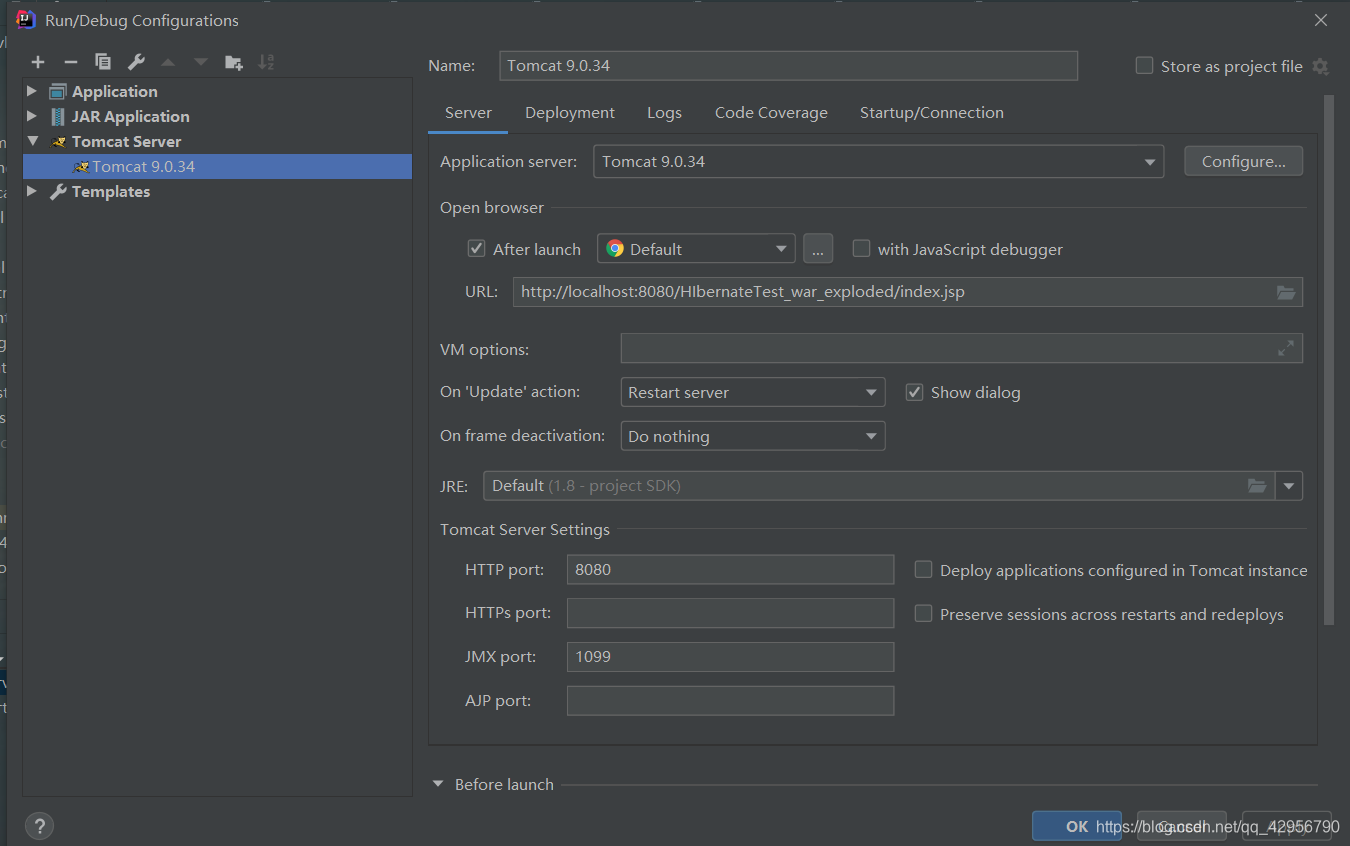Viewport: 1350px width, 846px height.
Task: Toggle the Show dialog checkbox
Action: pos(914,392)
